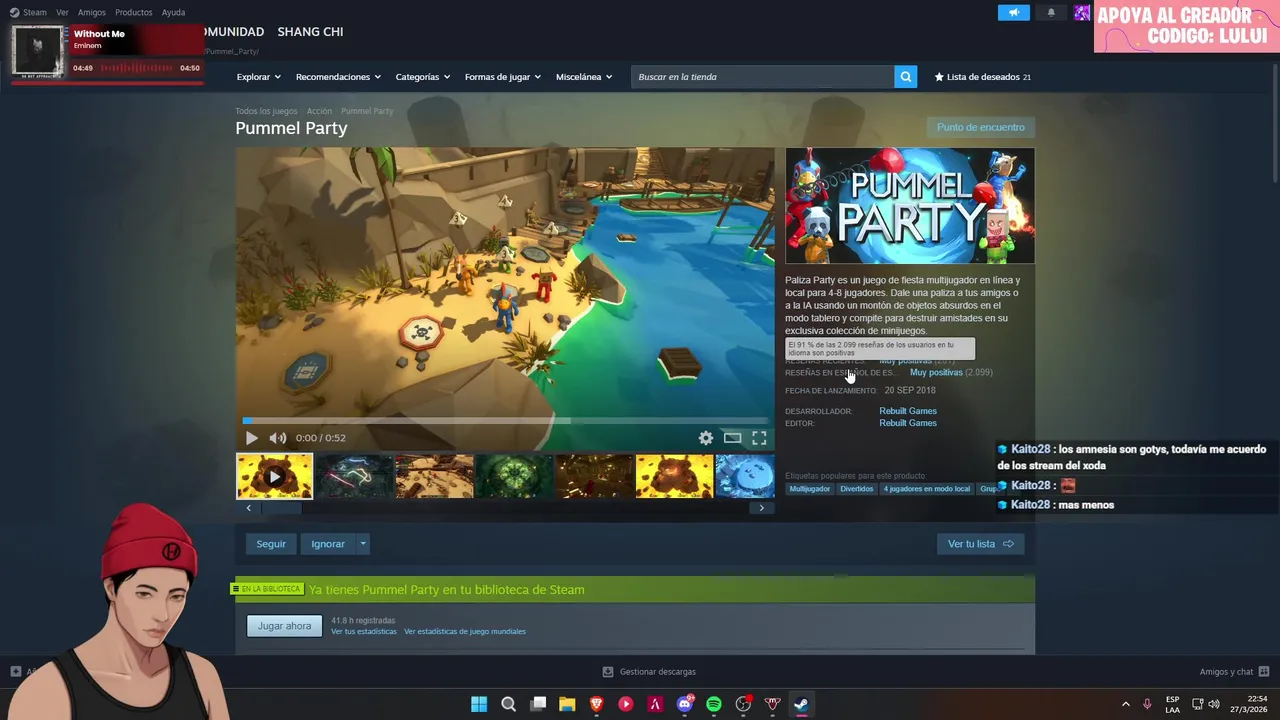1280x720 pixels.
Task: Click the store search magnifier button
Action: [905, 77]
